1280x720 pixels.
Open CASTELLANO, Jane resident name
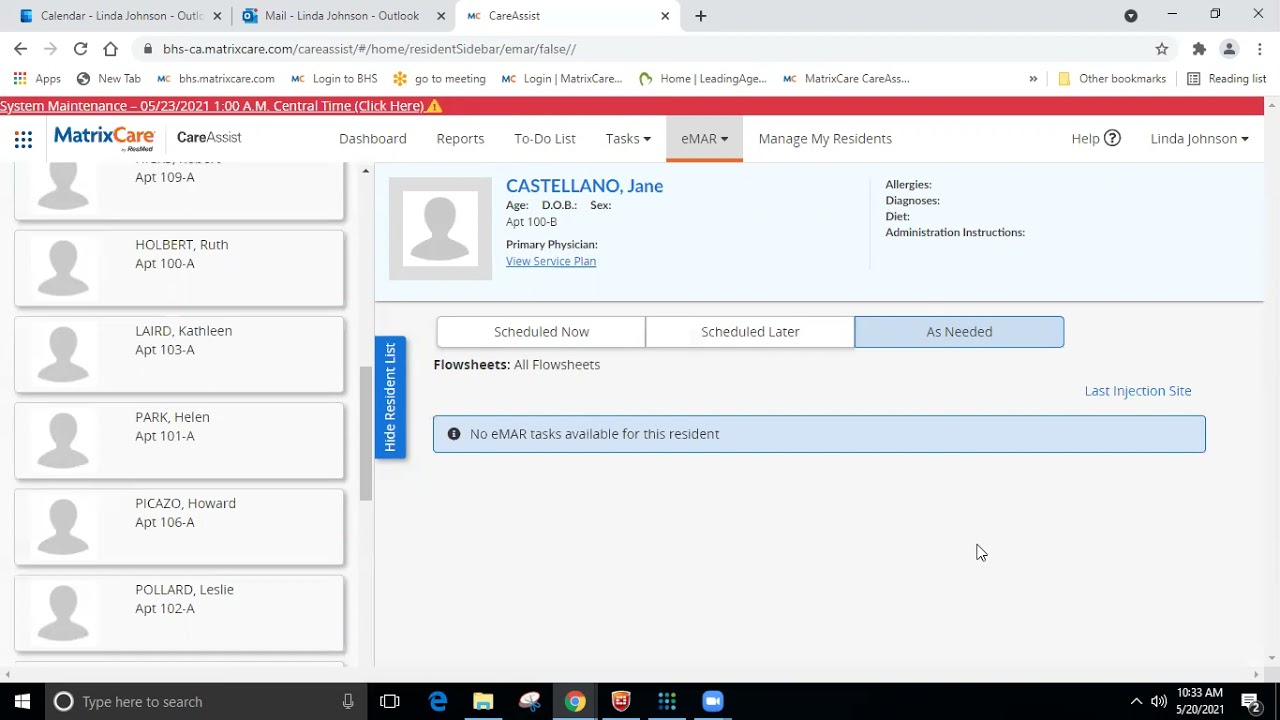click(584, 186)
